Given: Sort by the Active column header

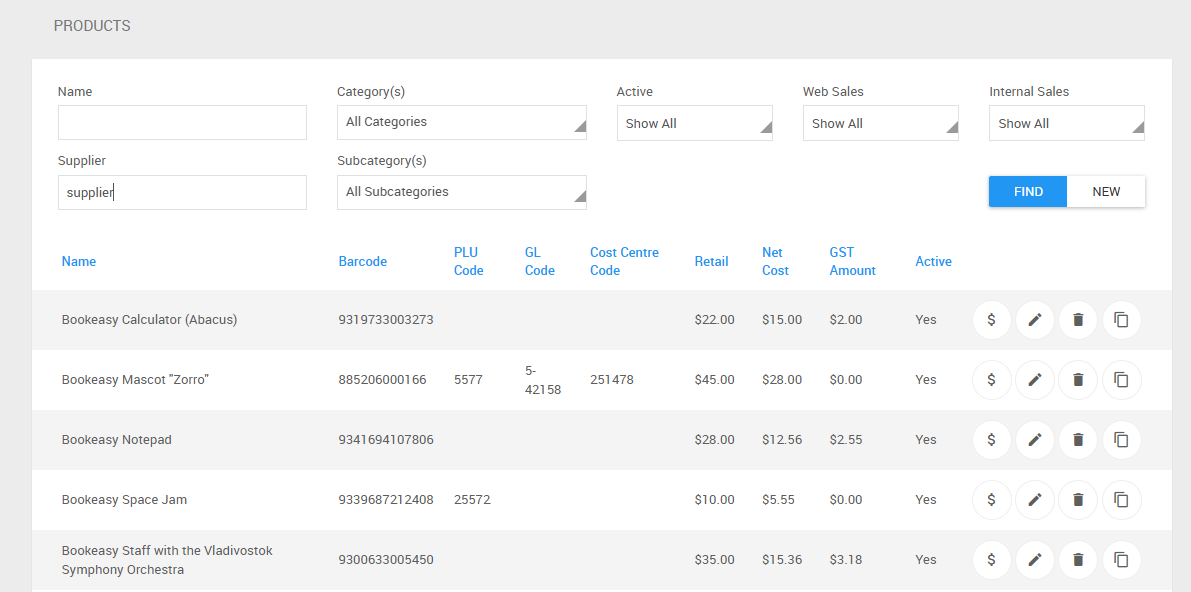Looking at the screenshot, I should 934,261.
